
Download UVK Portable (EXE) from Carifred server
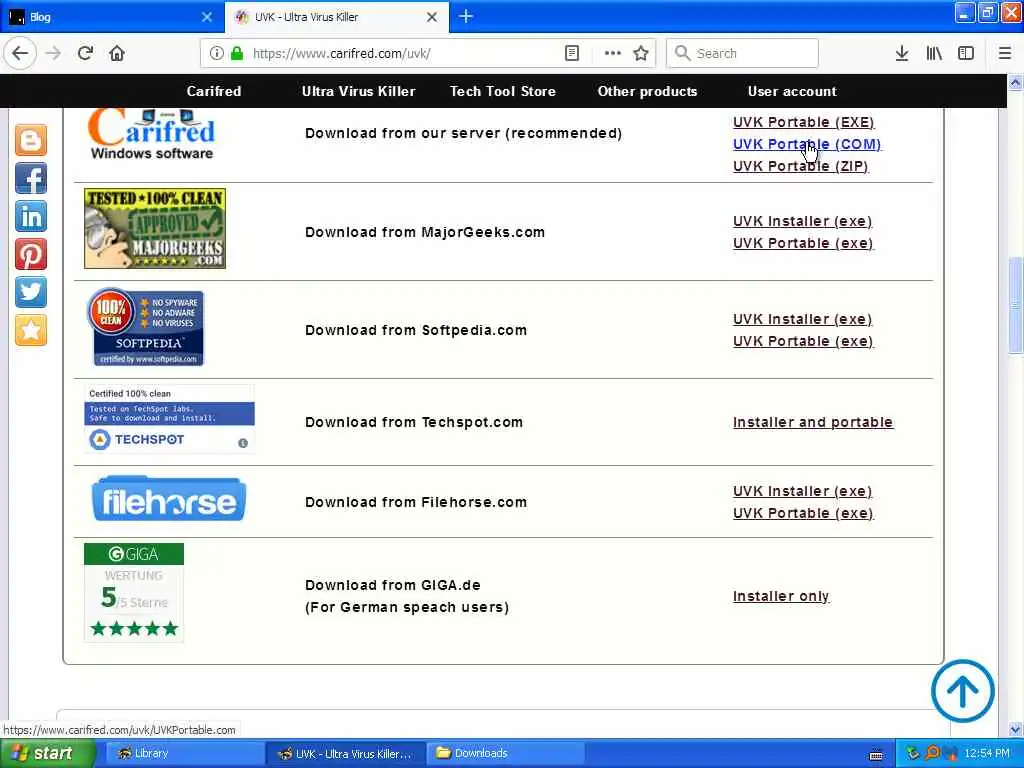pos(803,122)
